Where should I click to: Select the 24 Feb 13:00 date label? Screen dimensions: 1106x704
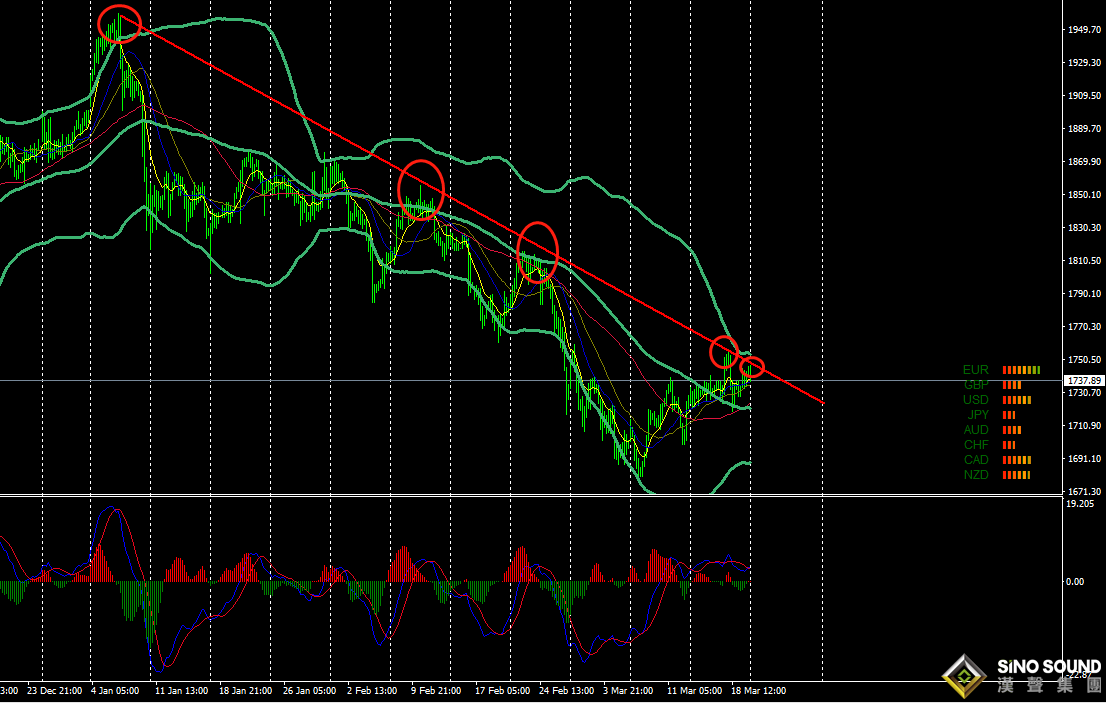tap(565, 691)
